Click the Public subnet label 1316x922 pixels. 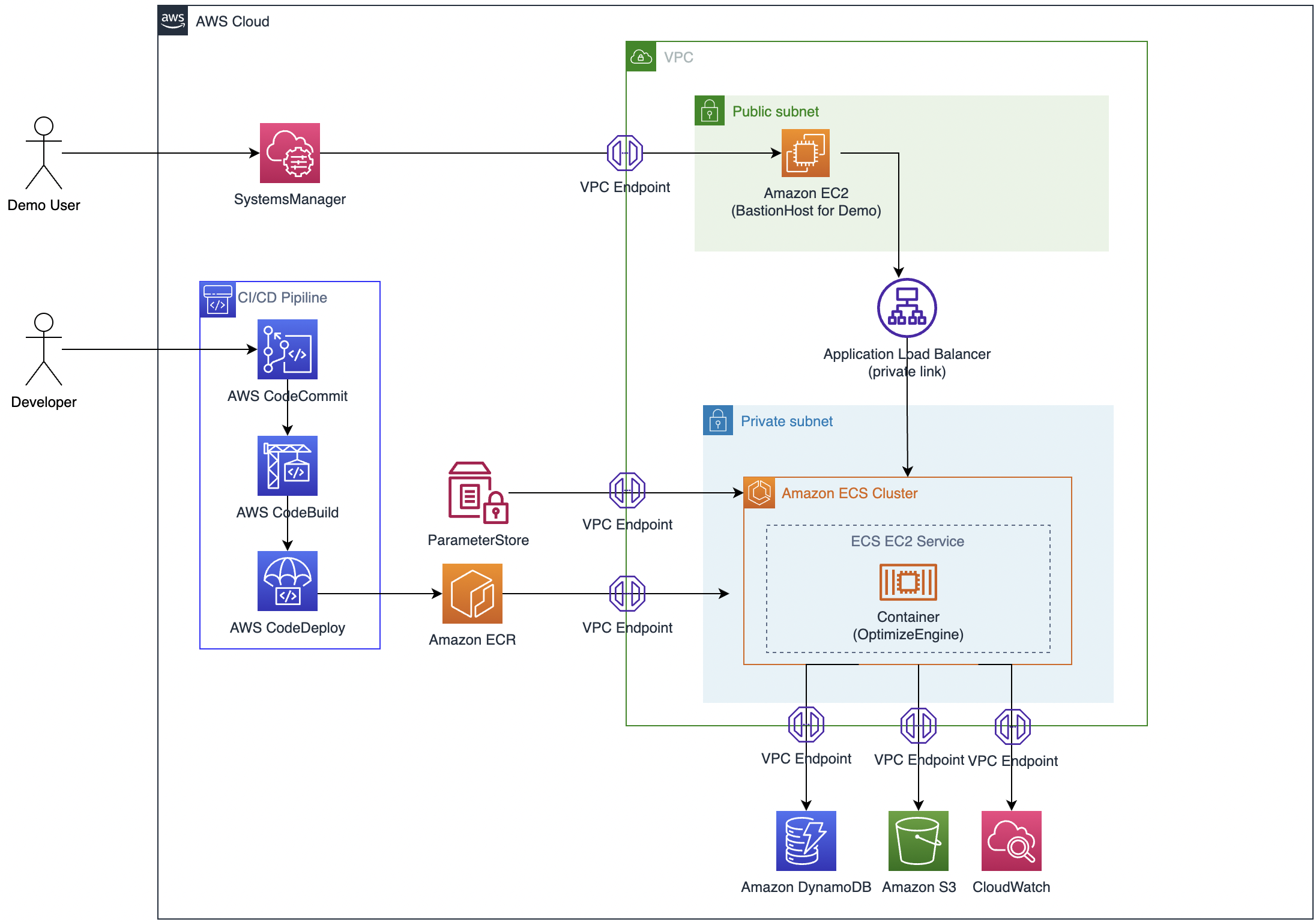775,112
